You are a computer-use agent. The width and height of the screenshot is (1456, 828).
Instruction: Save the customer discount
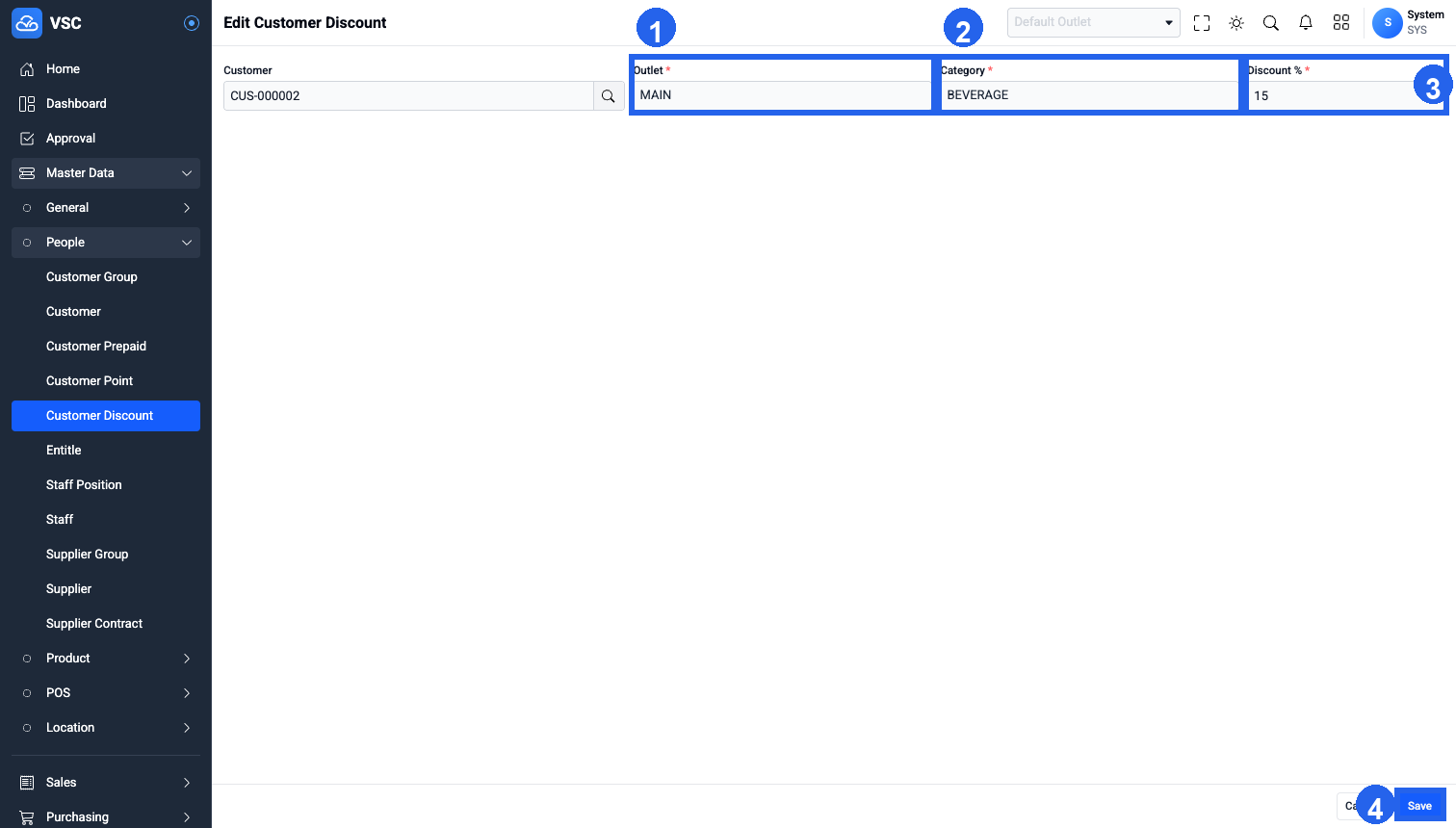pos(1419,806)
